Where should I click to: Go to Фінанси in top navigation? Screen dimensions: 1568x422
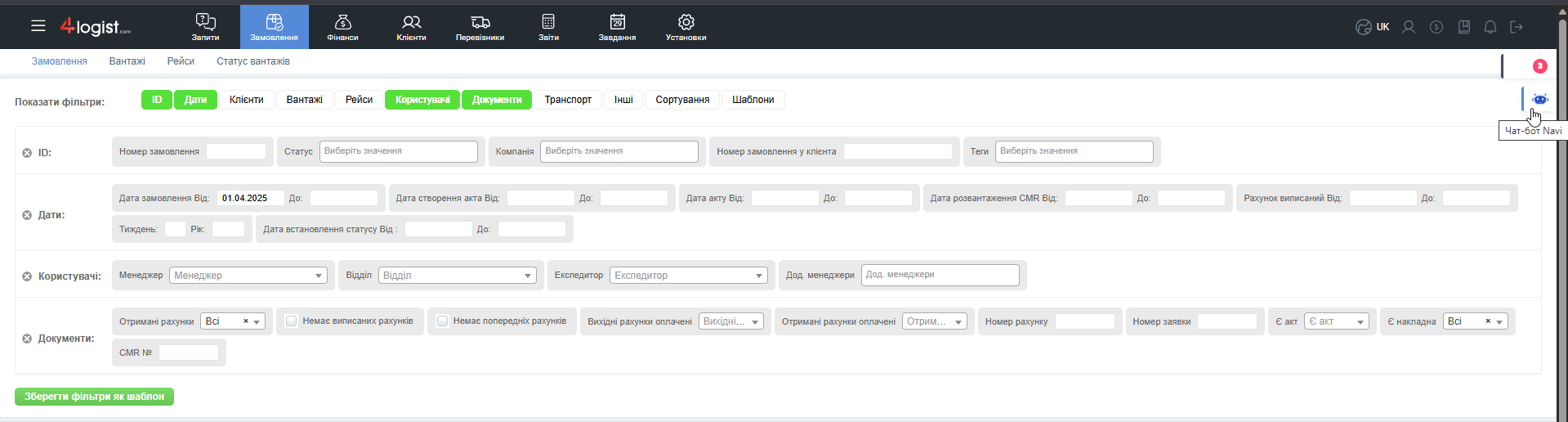coord(342,26)
